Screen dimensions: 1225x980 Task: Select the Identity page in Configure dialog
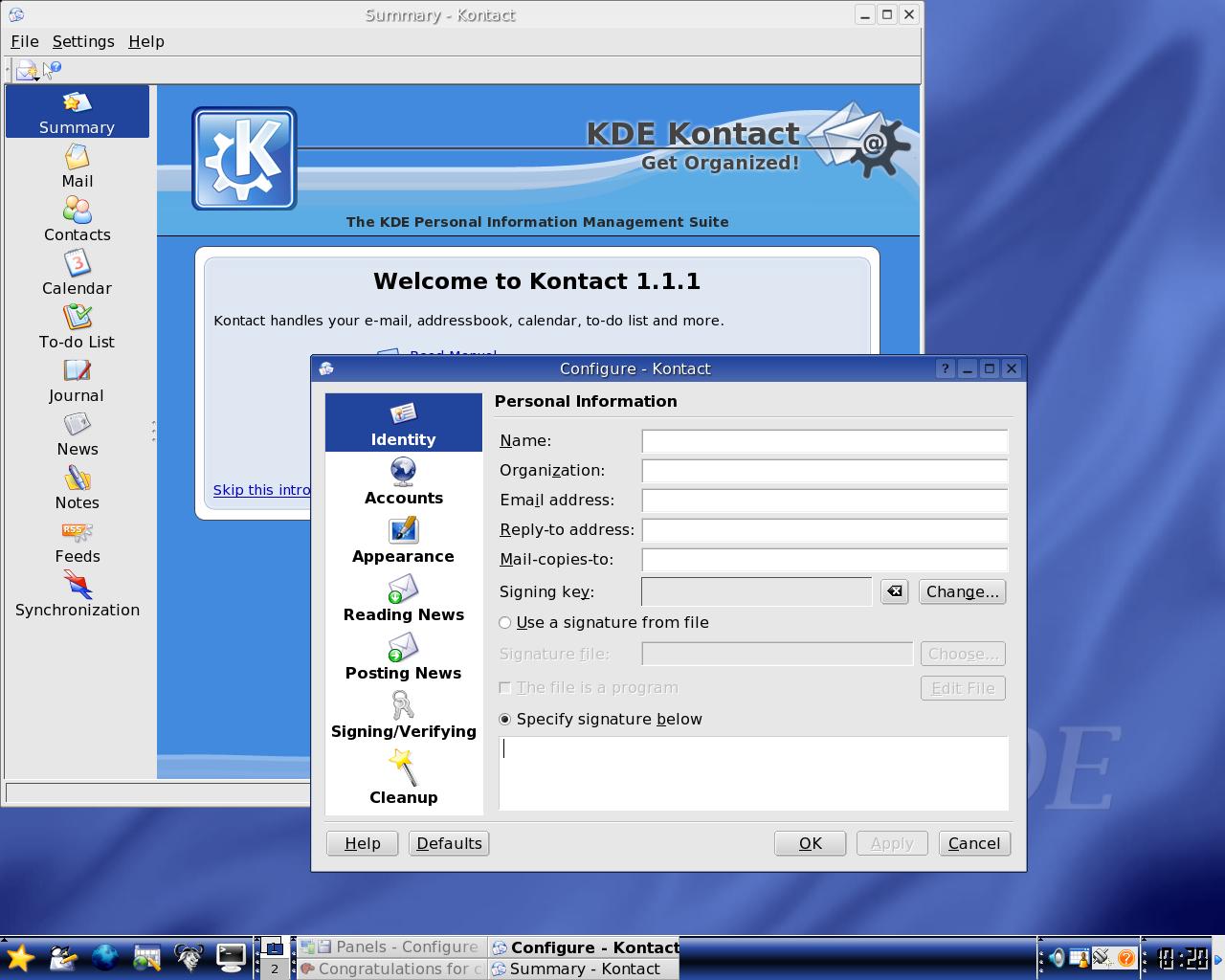pos(404,422)
